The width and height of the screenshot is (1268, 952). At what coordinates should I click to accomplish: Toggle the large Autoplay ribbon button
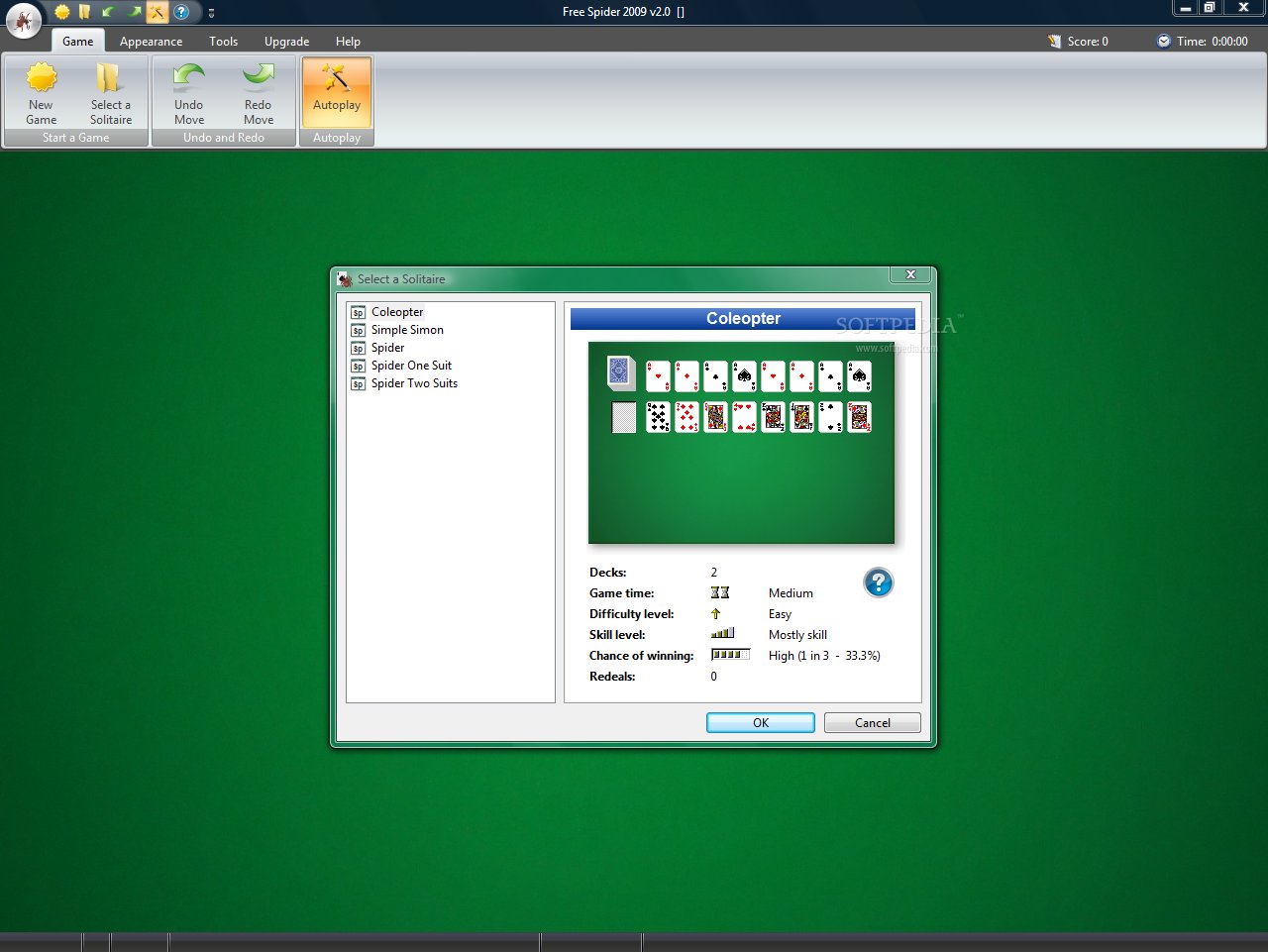click(x=337, y=93)
